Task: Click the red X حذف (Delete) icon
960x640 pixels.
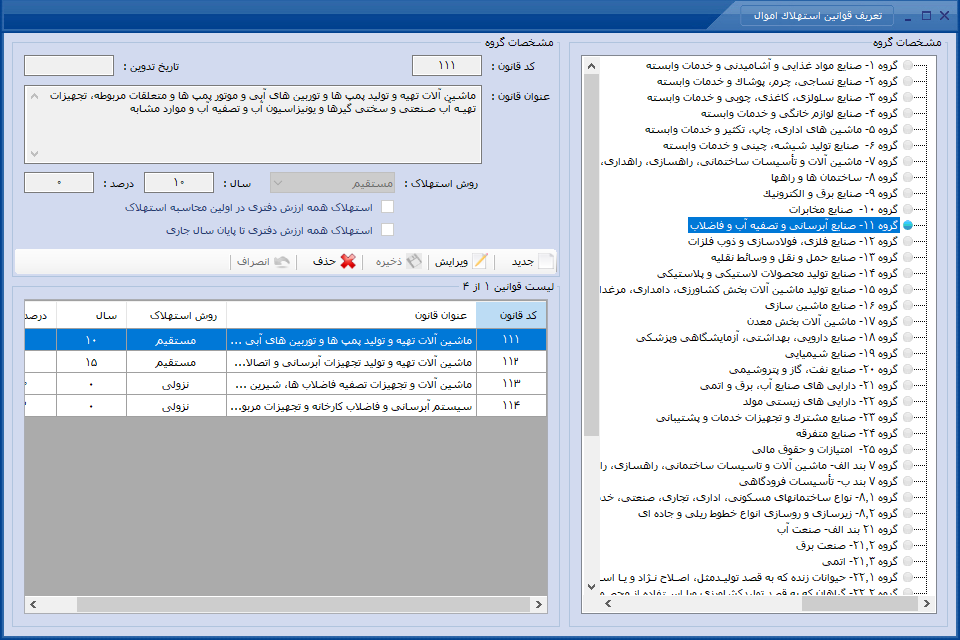Action: 348,262
